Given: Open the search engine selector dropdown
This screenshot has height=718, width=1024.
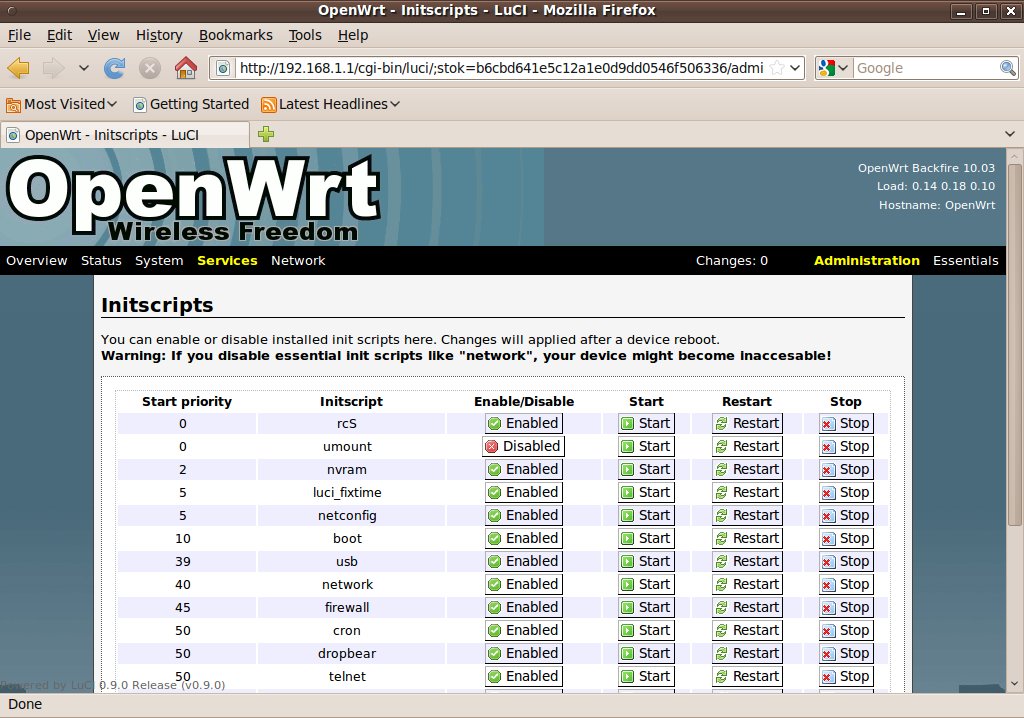Looking at the screenshot, I should (x=834, y=68).
